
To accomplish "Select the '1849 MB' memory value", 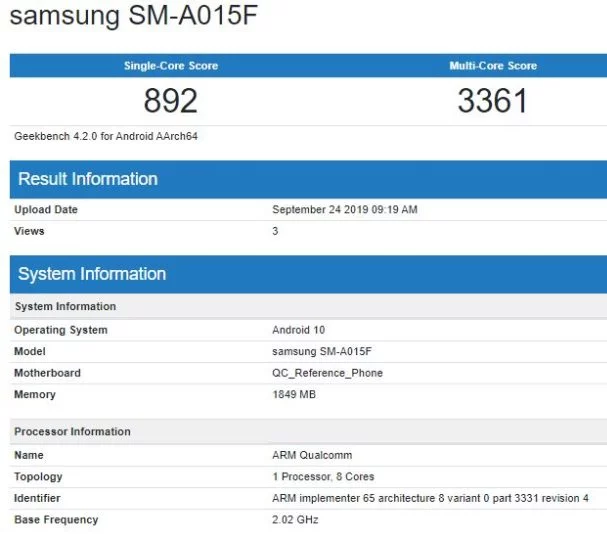I will (x=294, y=394).
